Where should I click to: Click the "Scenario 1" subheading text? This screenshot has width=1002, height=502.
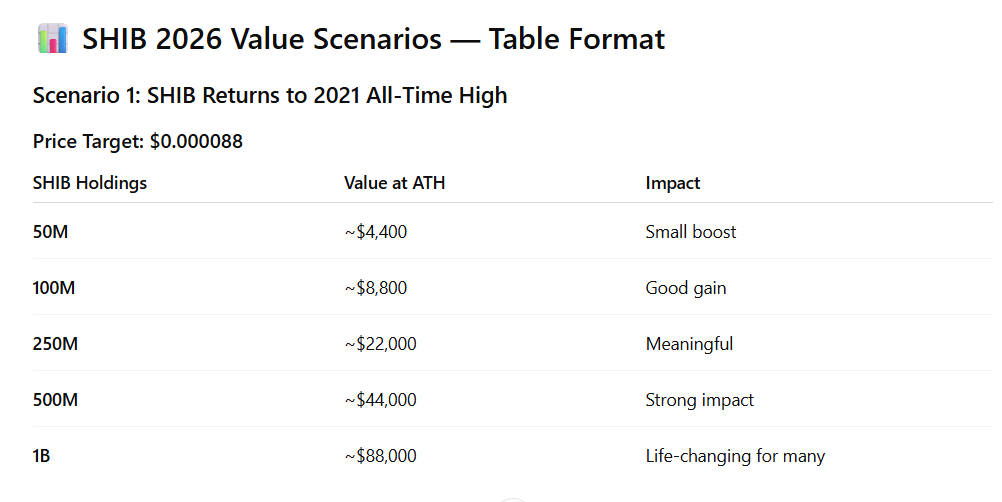click(270, 96)
